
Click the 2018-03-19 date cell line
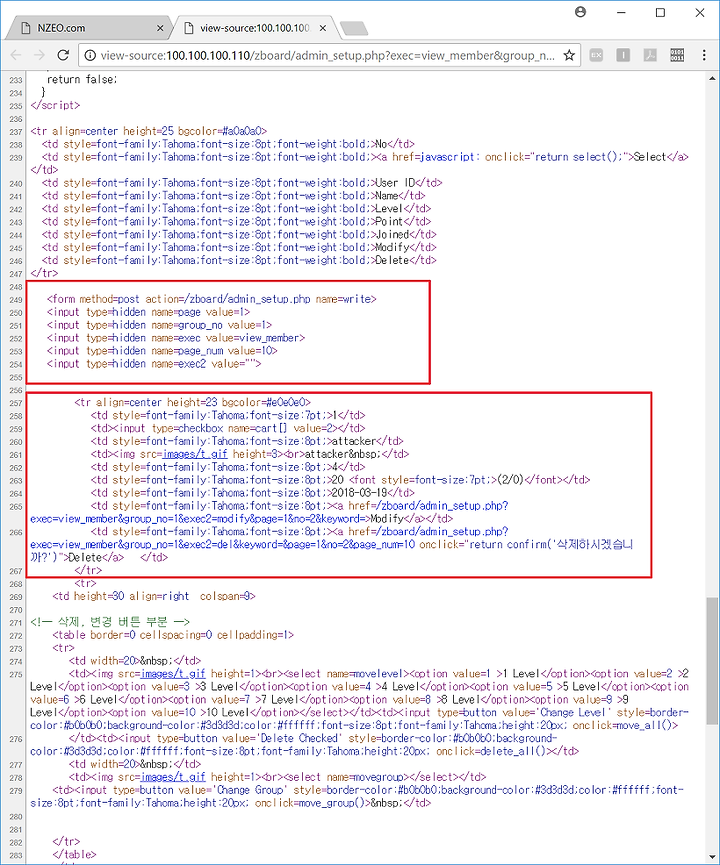click(252, 493)
